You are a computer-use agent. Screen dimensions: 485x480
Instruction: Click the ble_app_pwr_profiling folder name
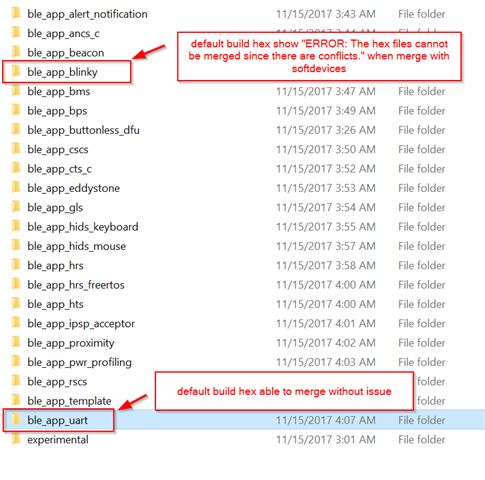click(79, 362)
